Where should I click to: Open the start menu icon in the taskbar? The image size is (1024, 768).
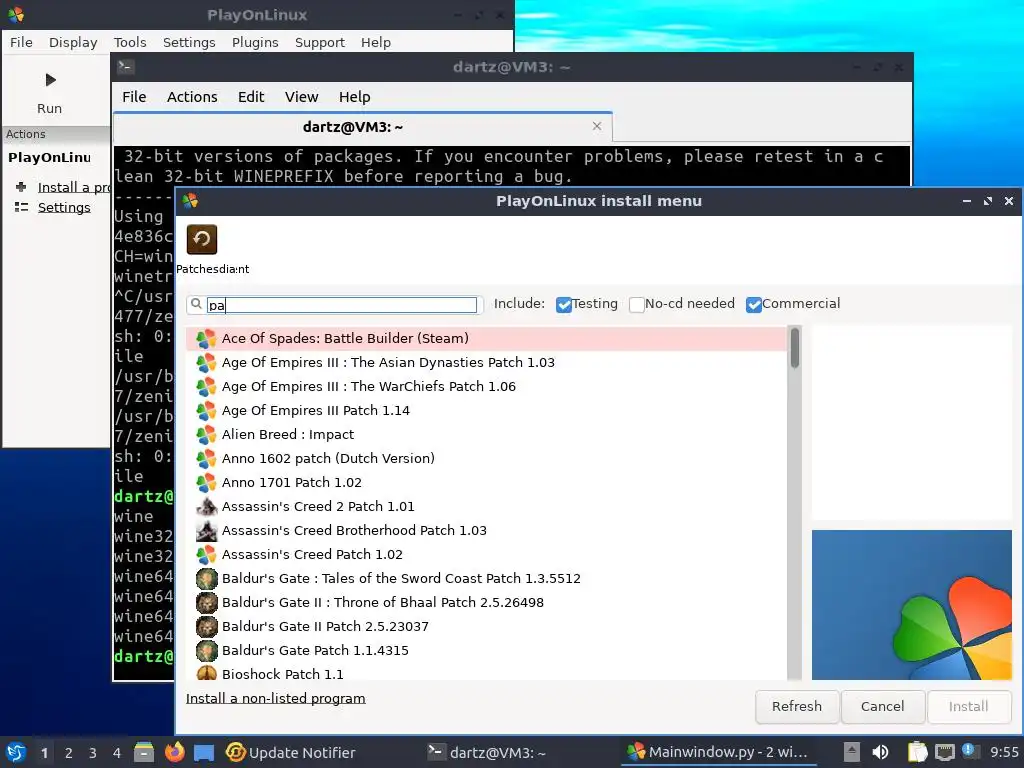coord(16,752)
